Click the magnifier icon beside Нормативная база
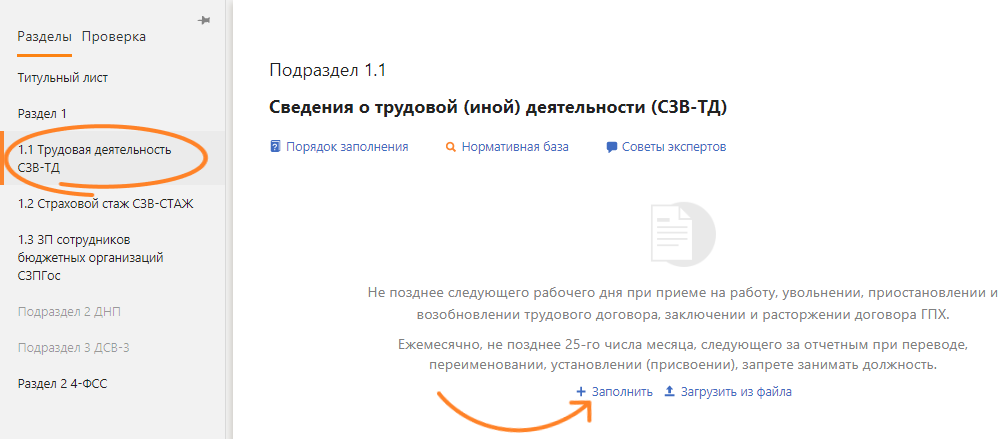This screenshot has width=1007, height=439. [x=451, y=147]
